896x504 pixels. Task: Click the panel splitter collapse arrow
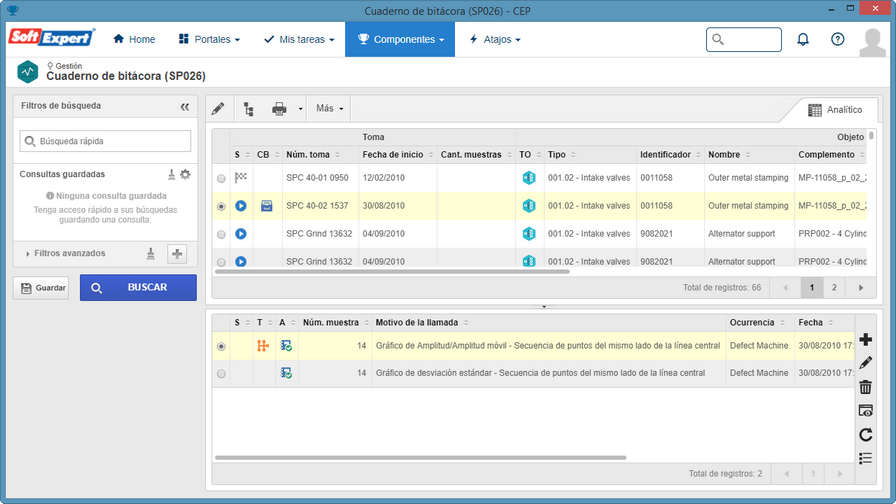pyautogui.click(x=544, y=306)
